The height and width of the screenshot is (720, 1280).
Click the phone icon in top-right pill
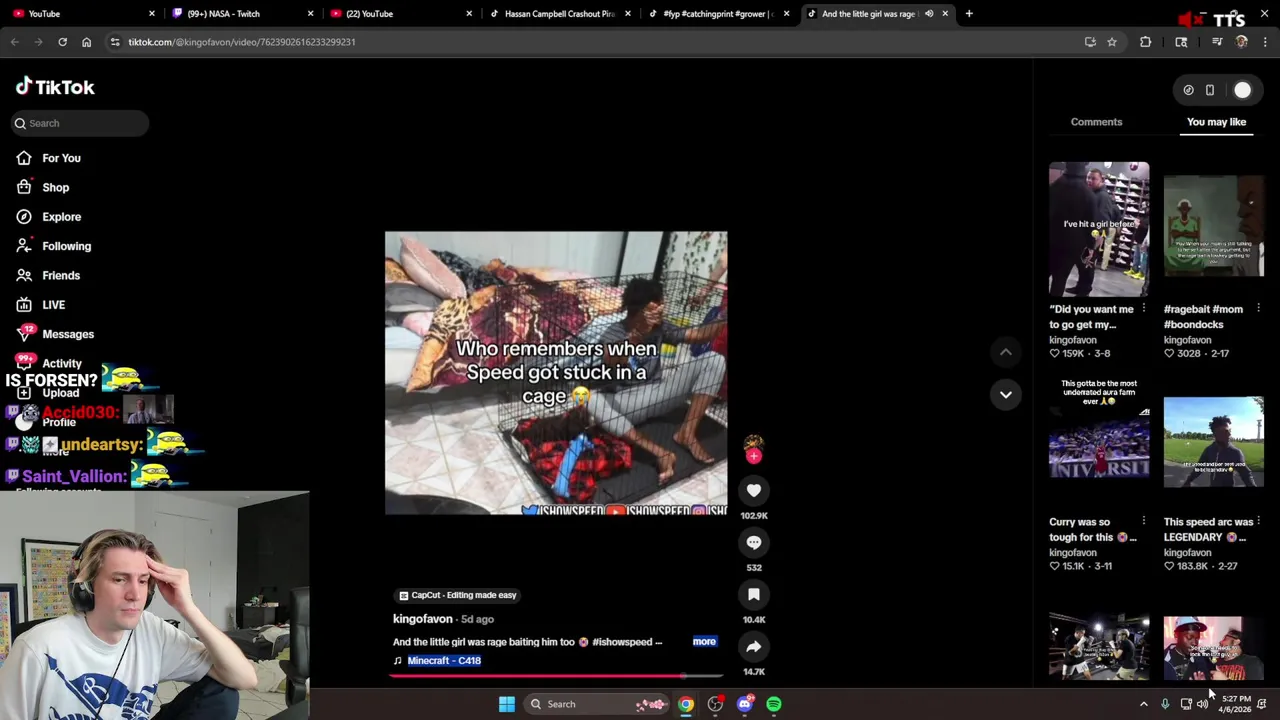pyautogui.click(x=1210, y=90)
